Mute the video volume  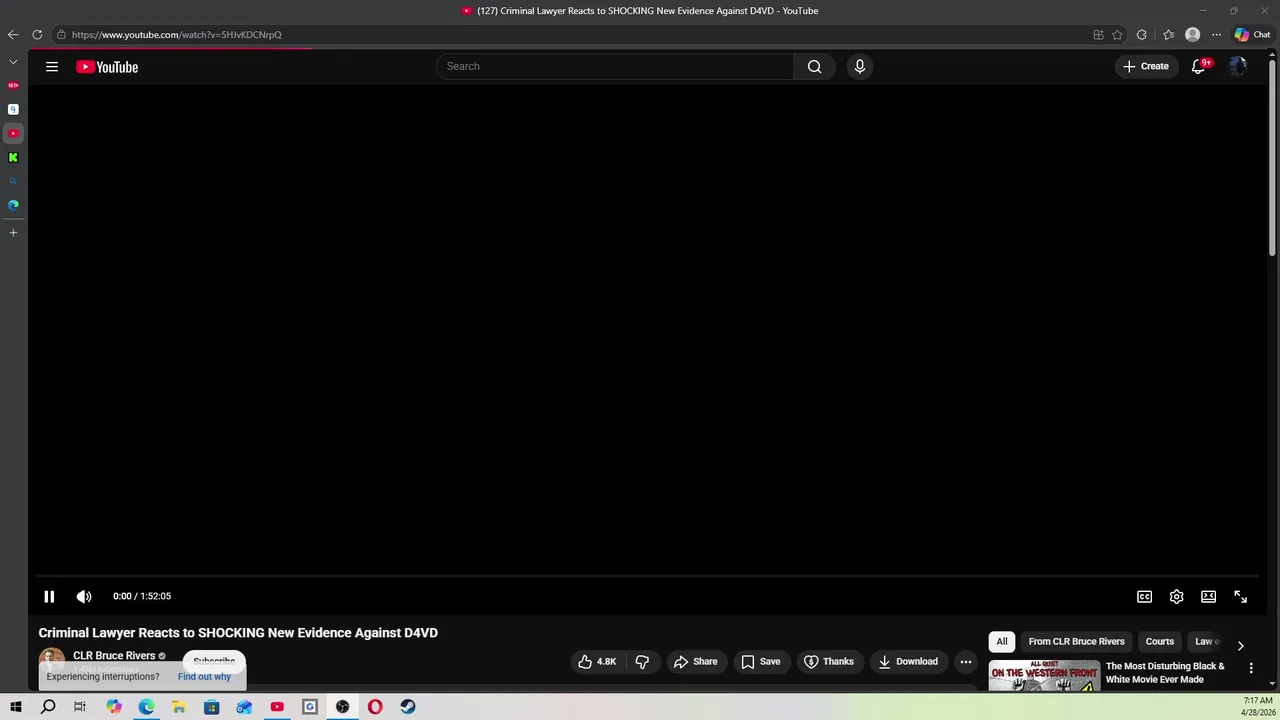pyautogui.click(x=84, y=596)
